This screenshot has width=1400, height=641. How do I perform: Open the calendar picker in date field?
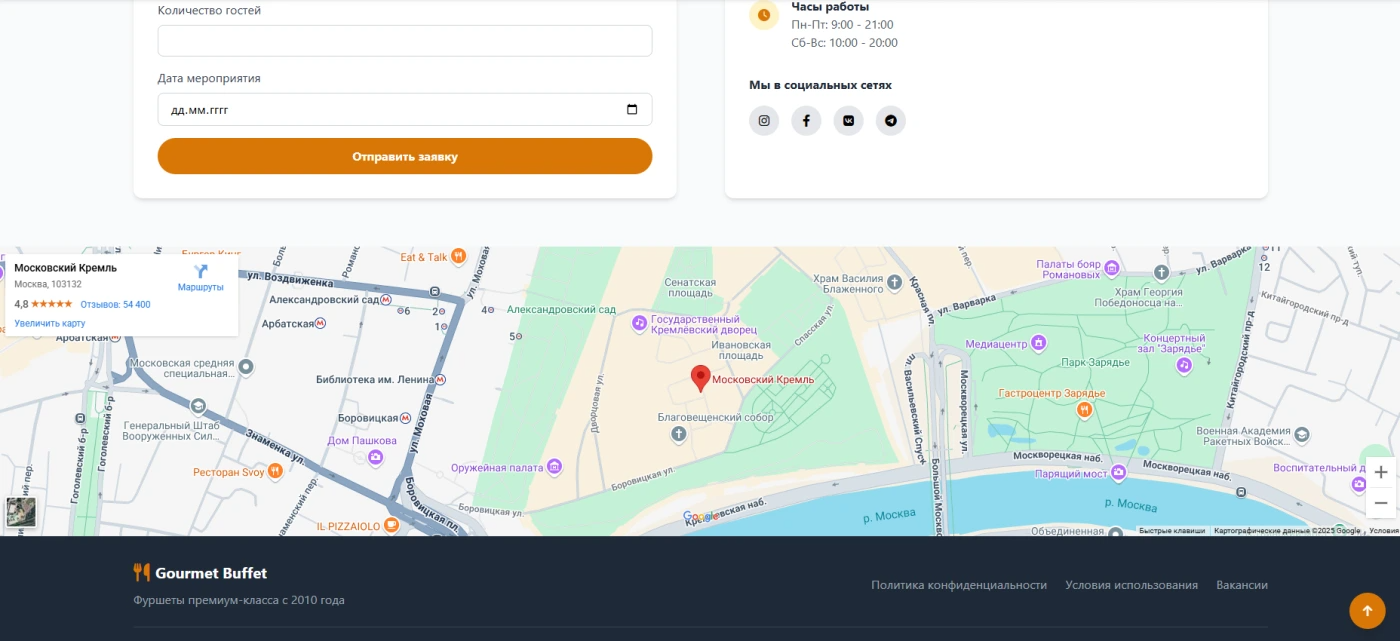coord(632,110)
